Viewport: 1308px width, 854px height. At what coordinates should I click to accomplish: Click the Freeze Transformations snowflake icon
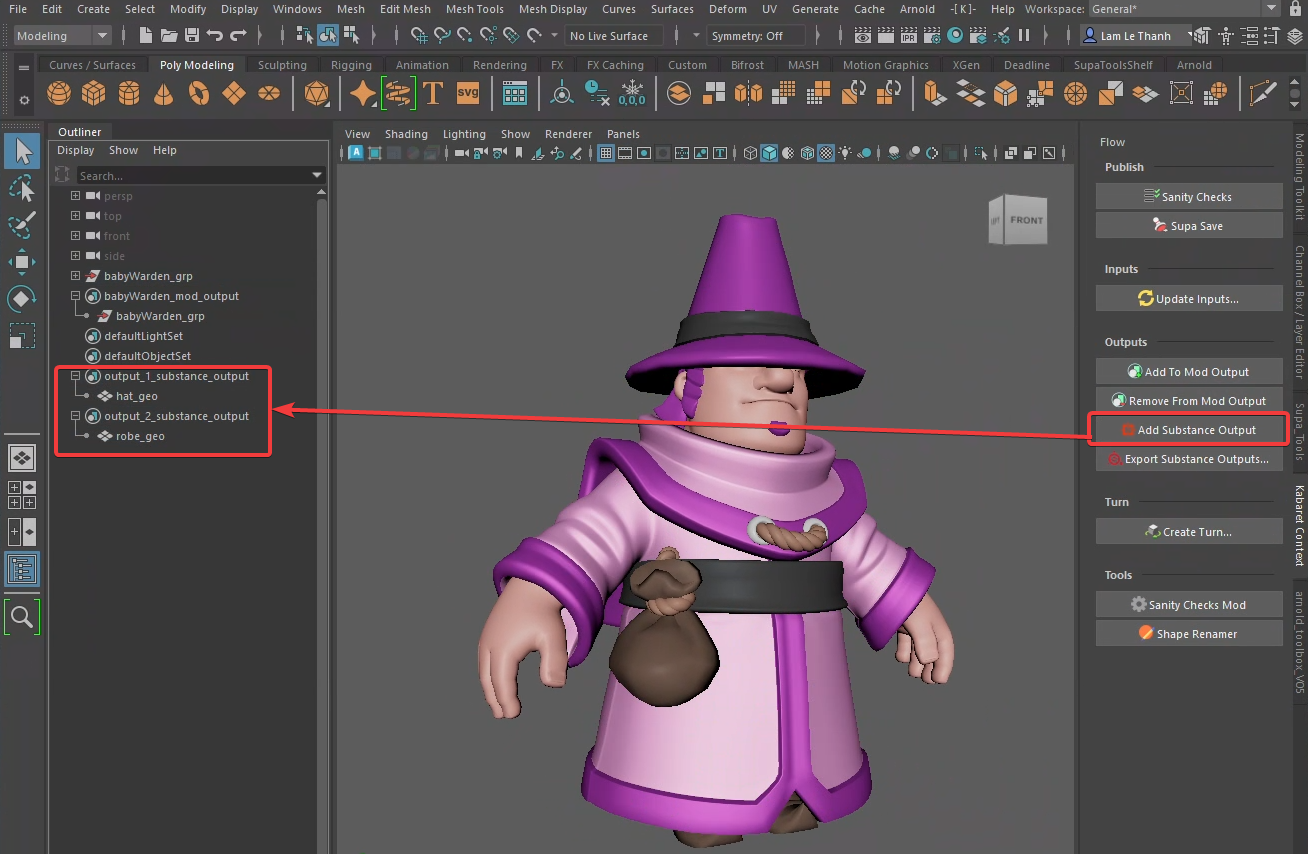632,94
